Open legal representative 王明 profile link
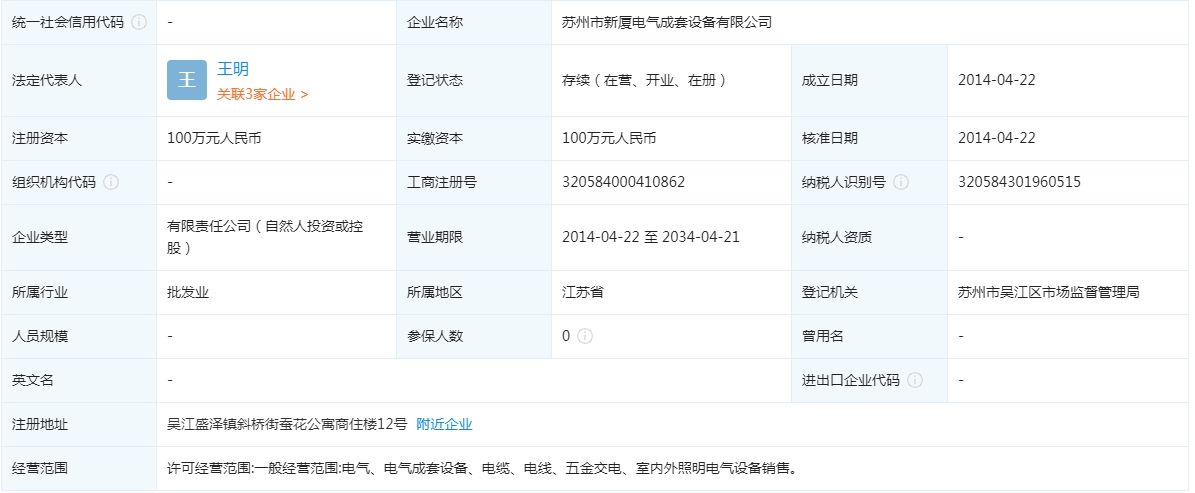1195x493 pixels. point(233,69)
